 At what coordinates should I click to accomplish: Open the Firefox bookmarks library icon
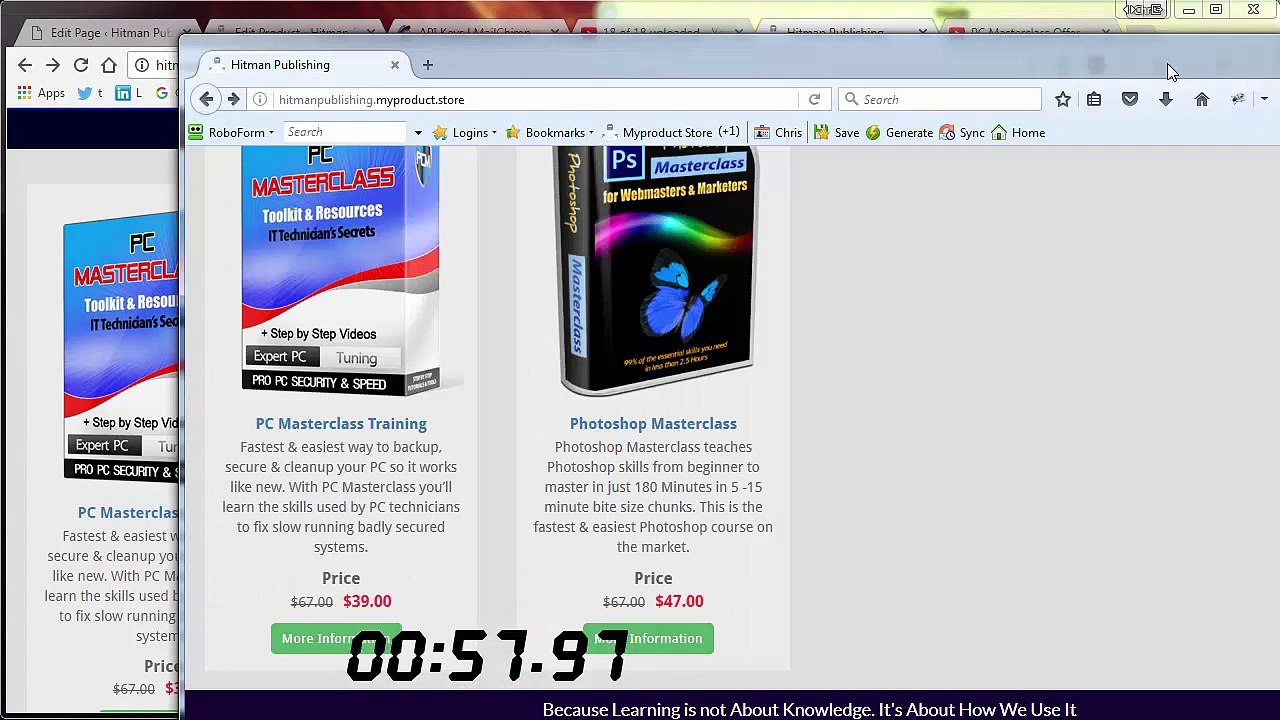pyautogui.click(x=1094, y=99)
